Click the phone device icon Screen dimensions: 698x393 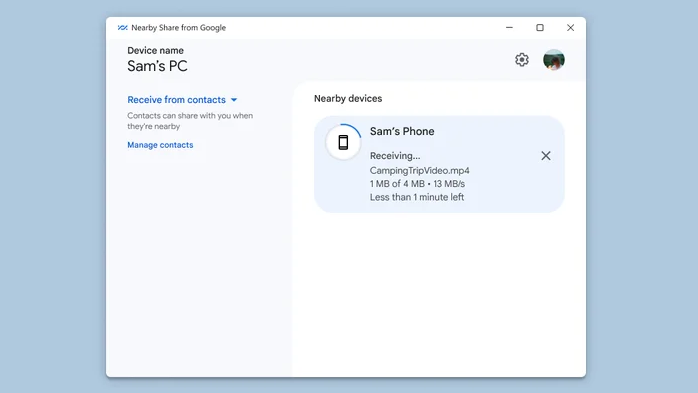343,142
